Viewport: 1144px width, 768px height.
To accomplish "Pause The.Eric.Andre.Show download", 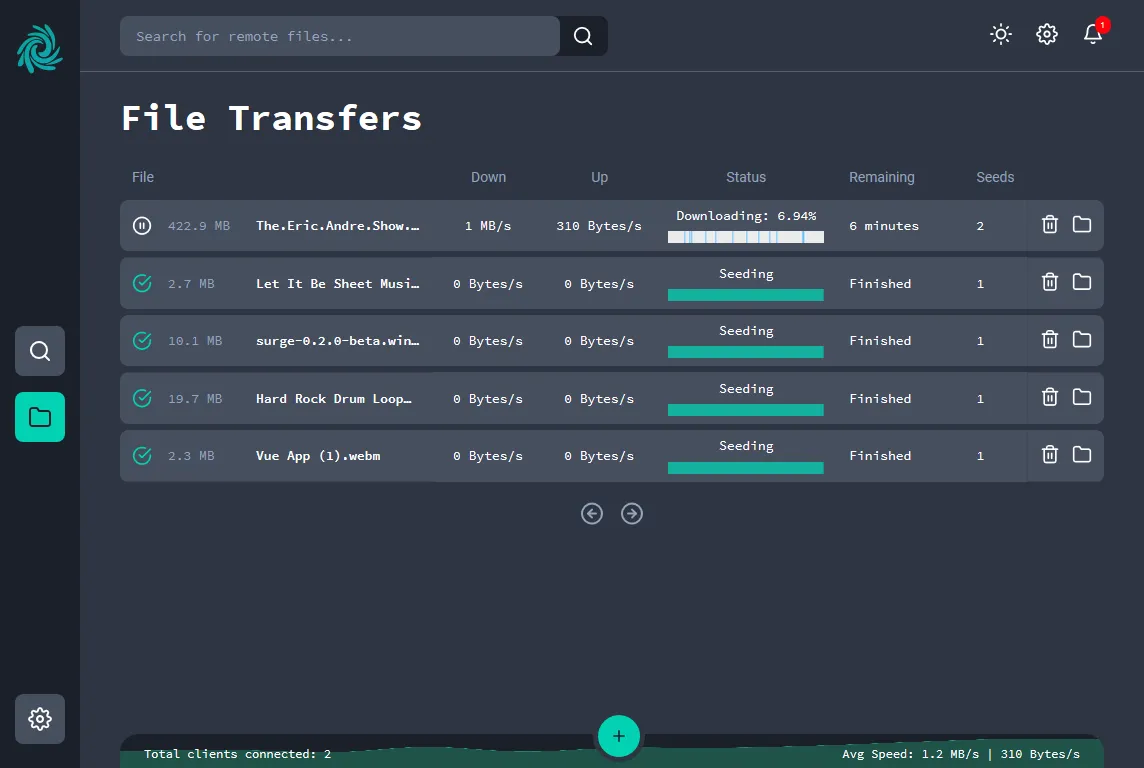I will [142, 226].
